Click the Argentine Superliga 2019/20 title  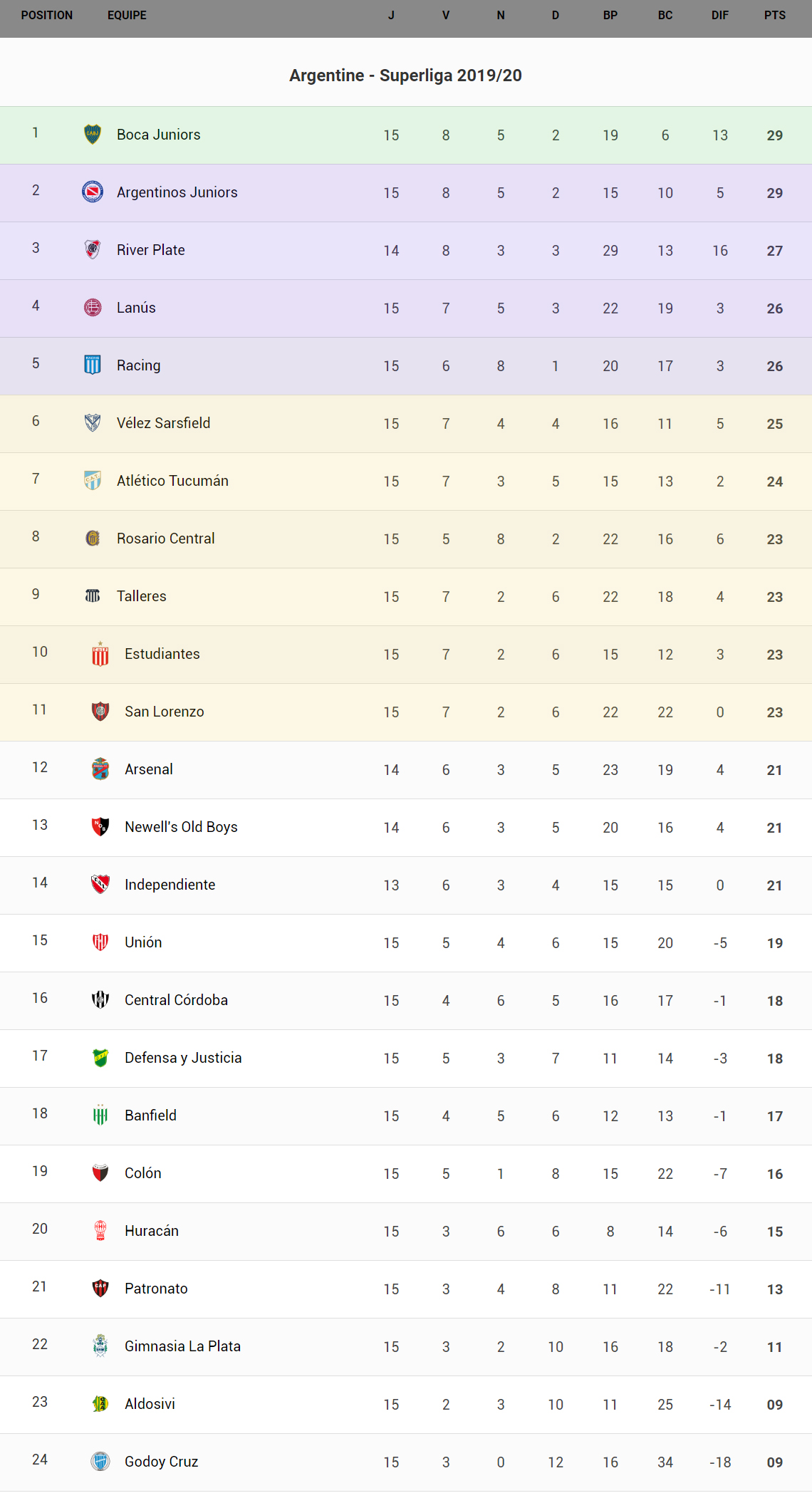coord(405,76)
